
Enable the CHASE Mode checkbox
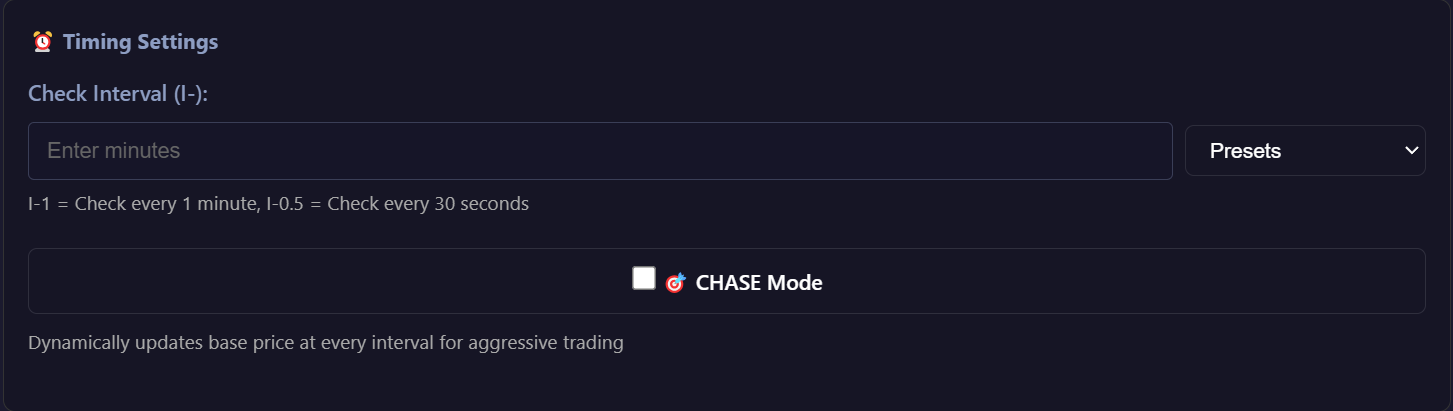click(644, 279)
